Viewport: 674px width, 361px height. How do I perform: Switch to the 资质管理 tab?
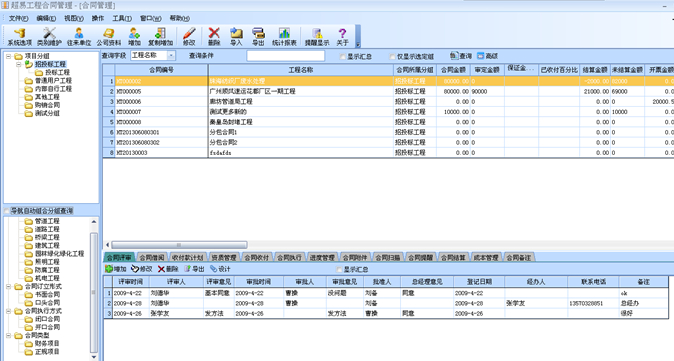tap(224, 257)
